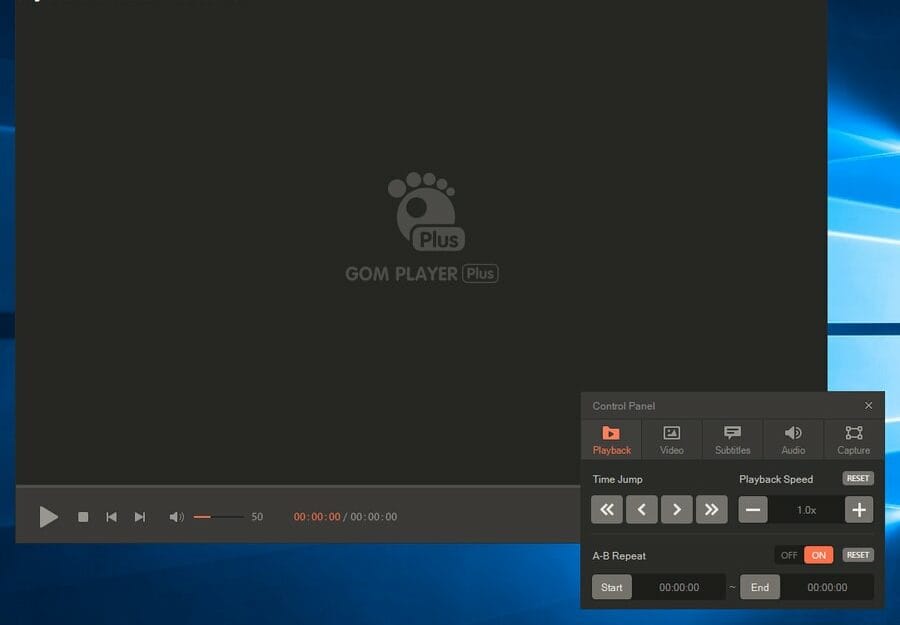Start playback with the Play button
The height and width of the screenshot is (625, 900).
(48, 517)
